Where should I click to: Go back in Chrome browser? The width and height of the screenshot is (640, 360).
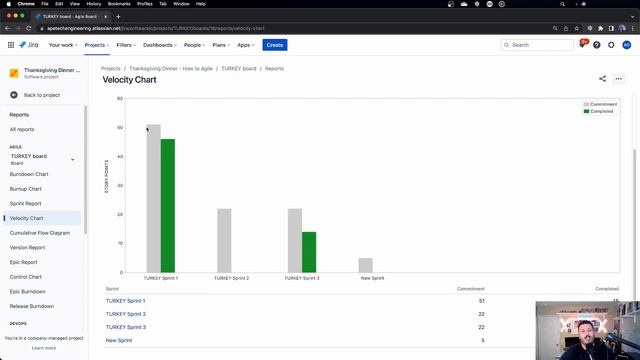(x=7, y=28)
